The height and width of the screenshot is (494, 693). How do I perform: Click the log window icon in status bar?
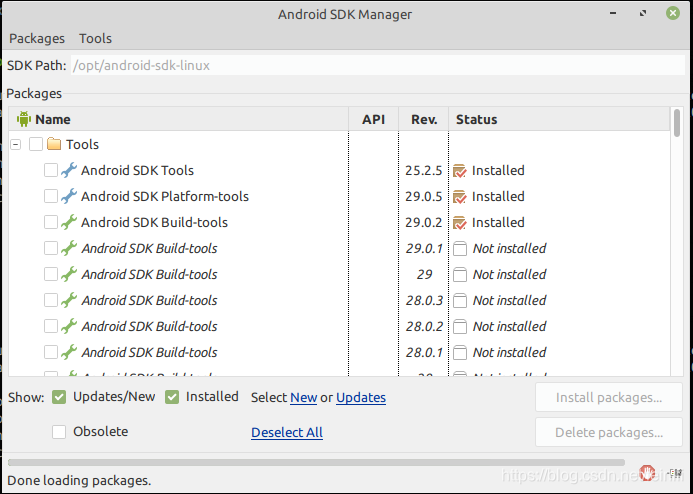point(674,473)
